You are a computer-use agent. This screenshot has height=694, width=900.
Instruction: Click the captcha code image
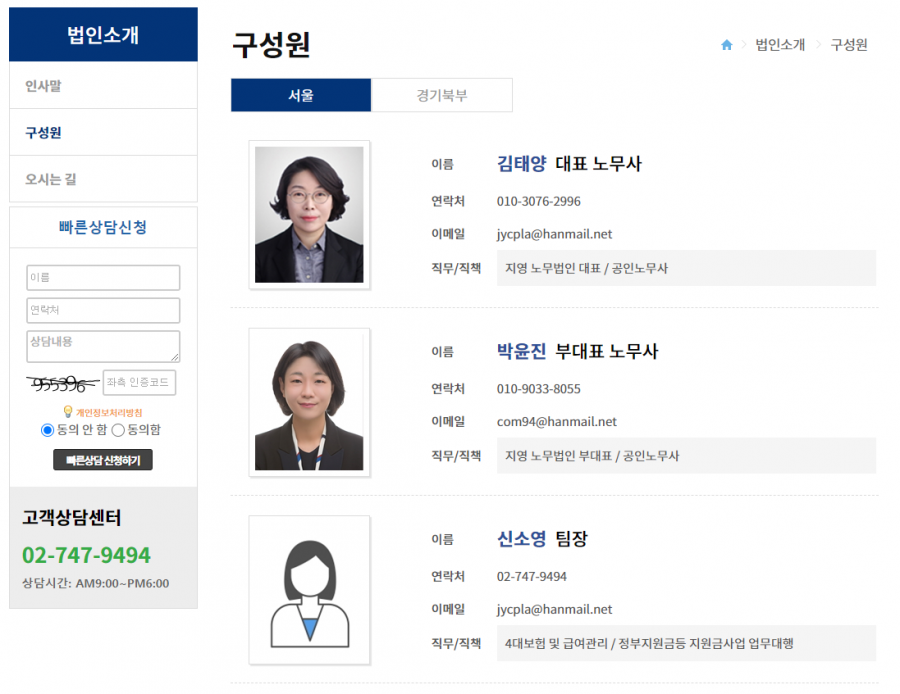(x=62, y=383)
